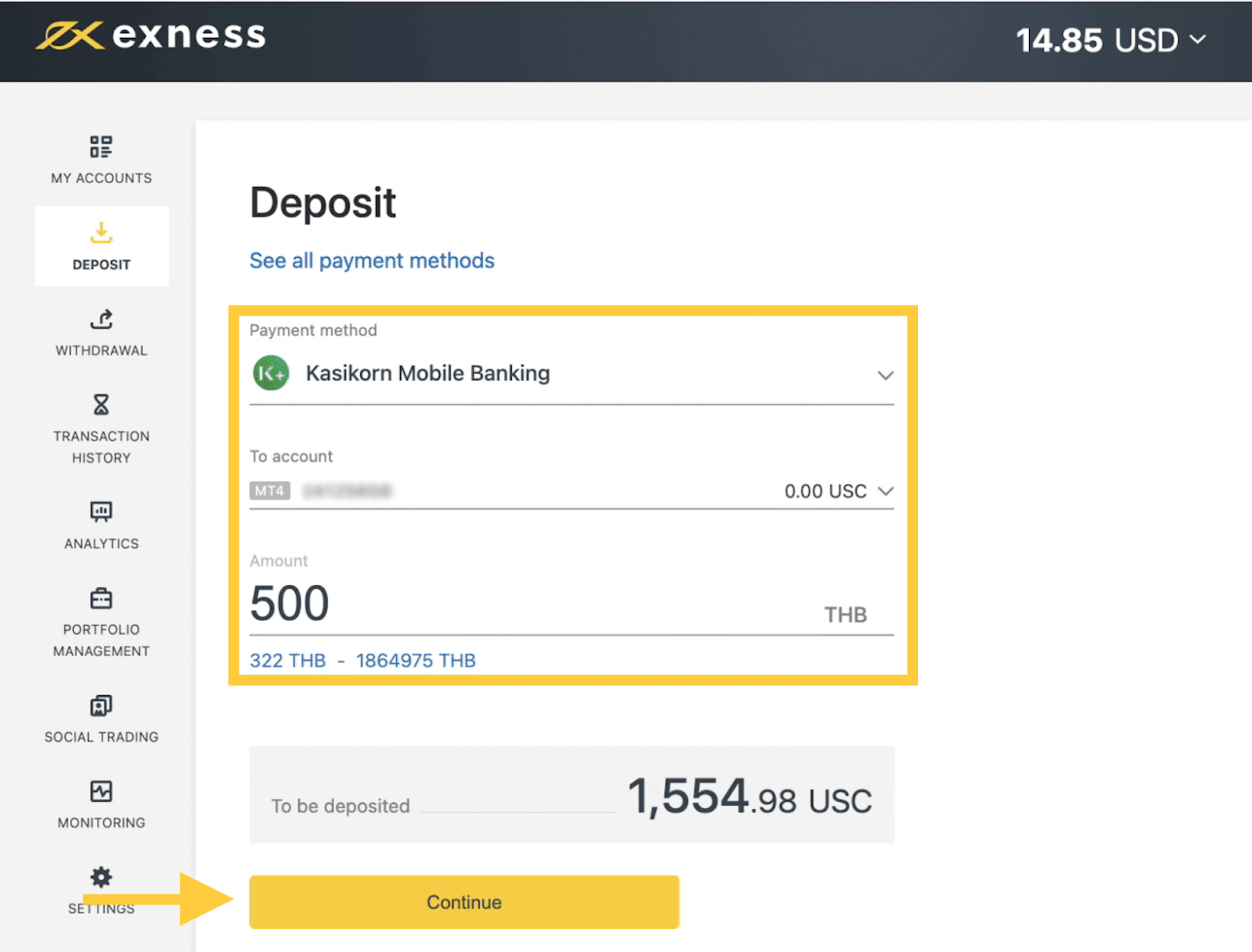The image size is (1252, 952).
Task: Click the 322 THB minimum link
Action: (x=288, y=660)
